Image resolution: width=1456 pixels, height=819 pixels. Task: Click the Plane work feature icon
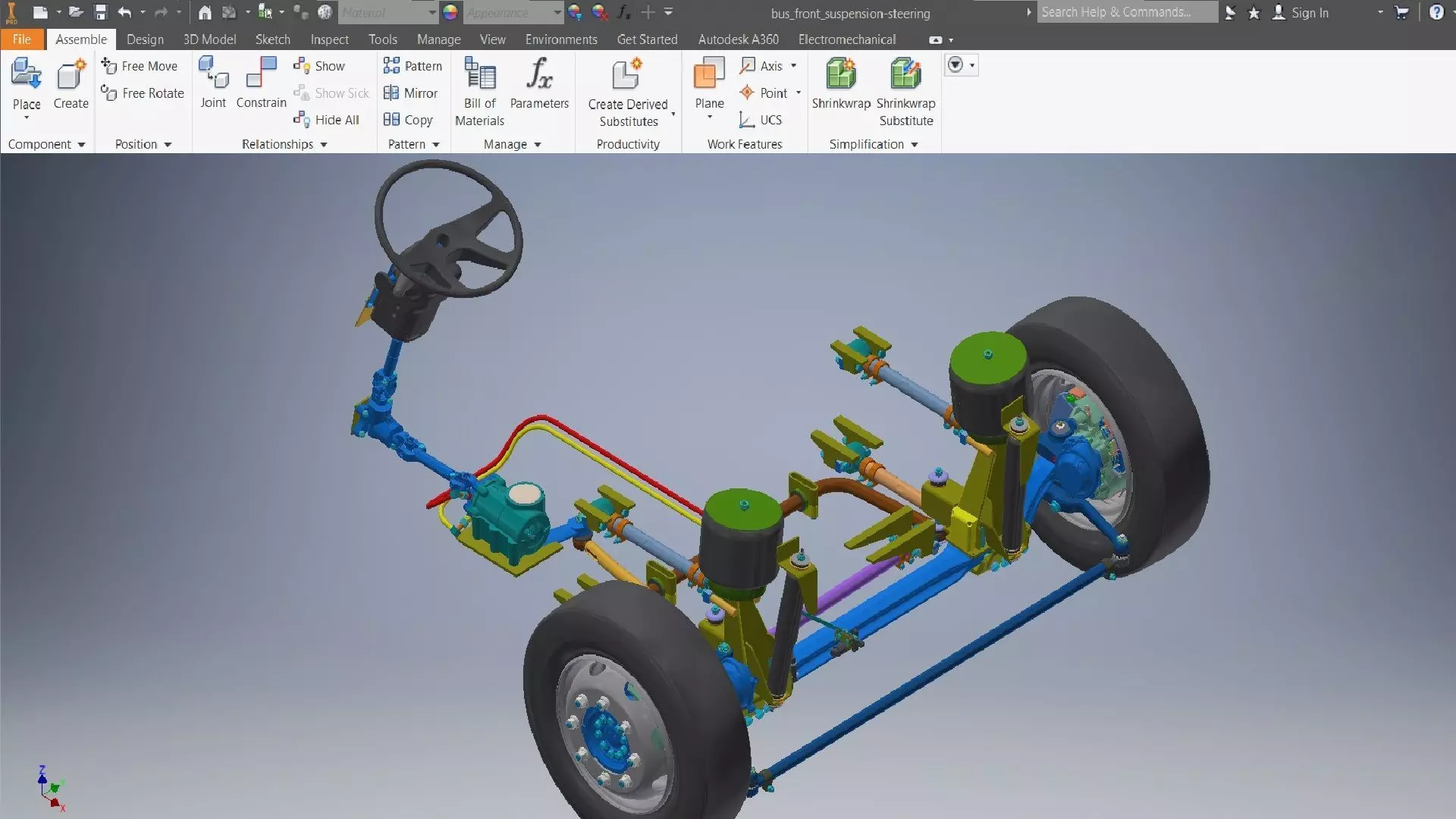(709, 76)
